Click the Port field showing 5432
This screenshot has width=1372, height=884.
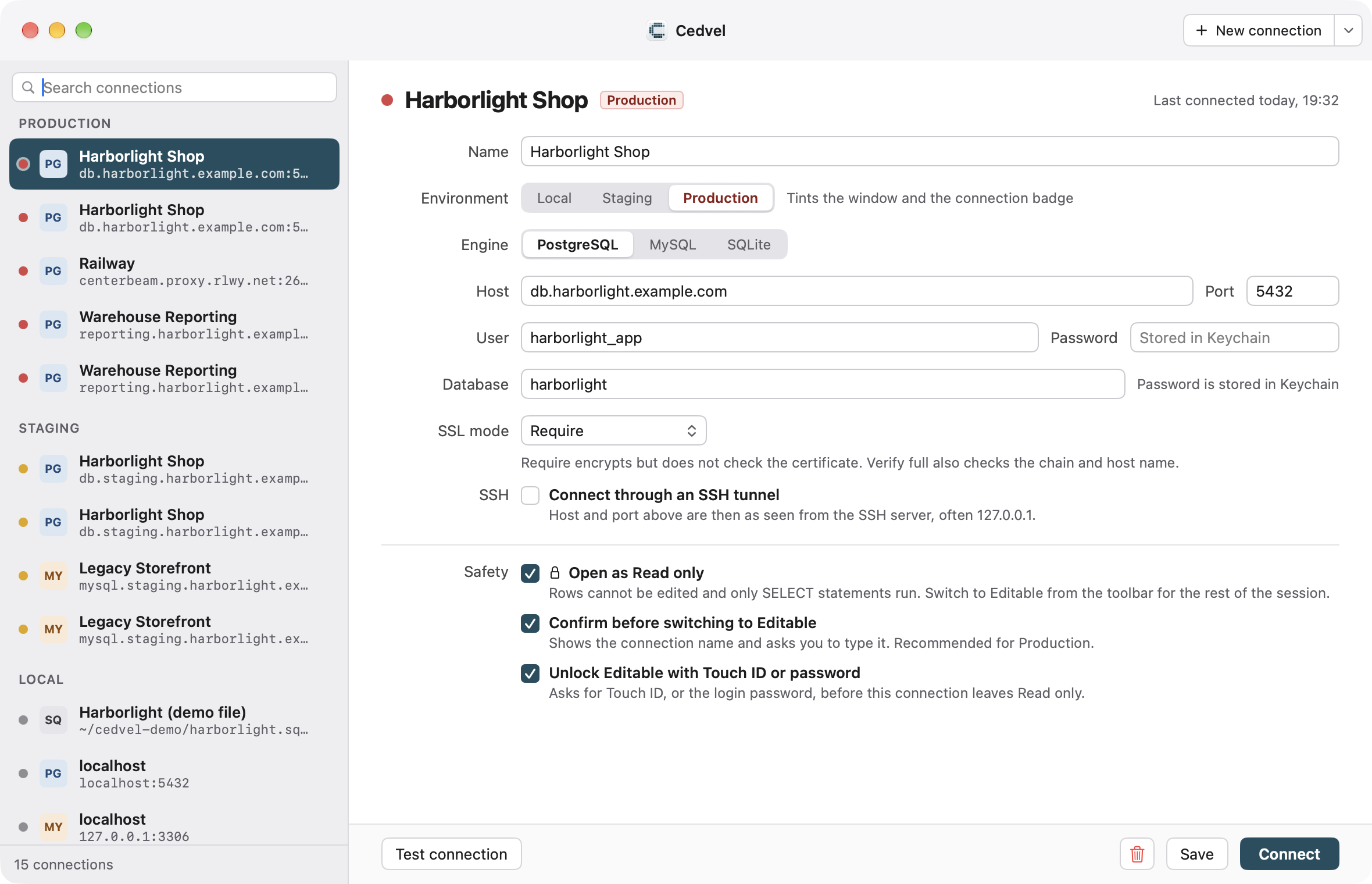pos(1293,291)
